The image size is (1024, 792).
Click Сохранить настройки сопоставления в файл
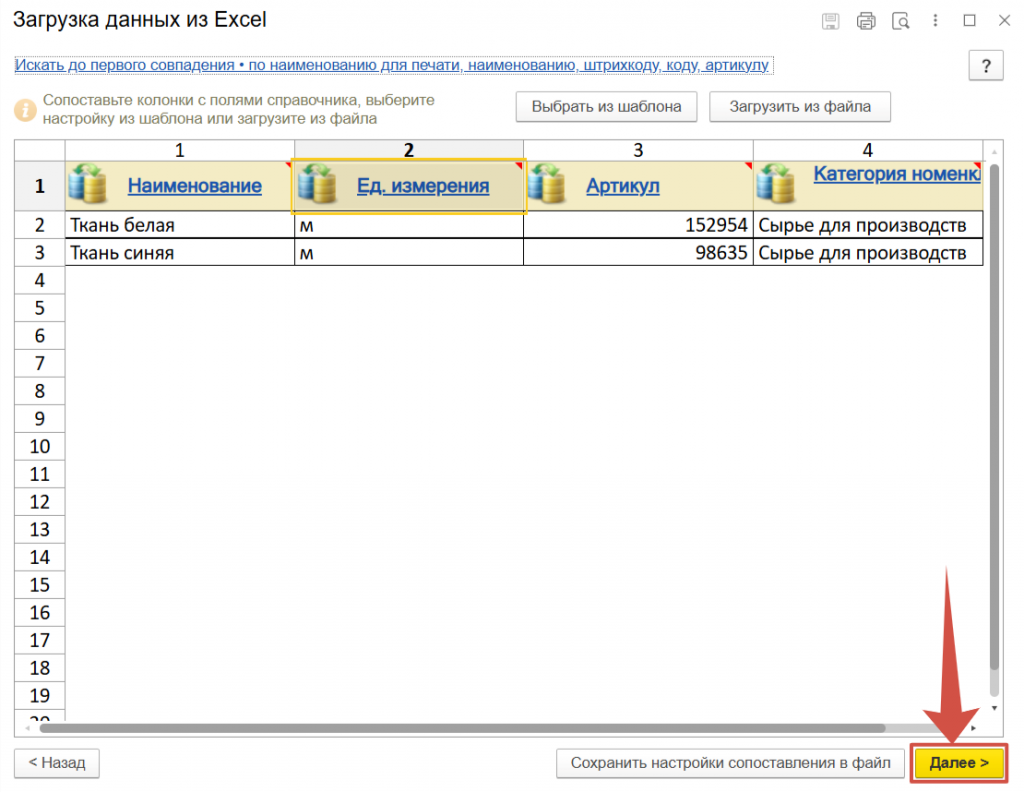(x=730, y=763)
